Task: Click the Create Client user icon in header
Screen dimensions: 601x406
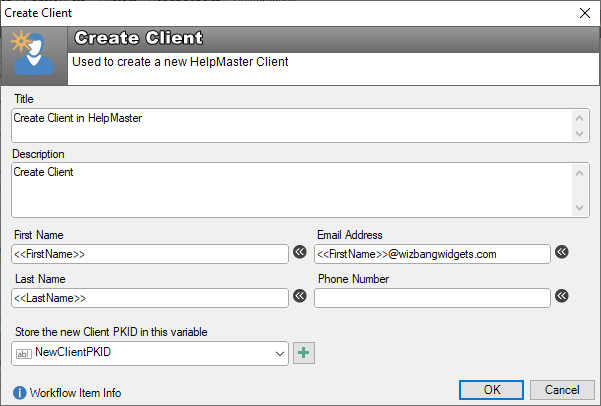Action: tap(33, 54)
